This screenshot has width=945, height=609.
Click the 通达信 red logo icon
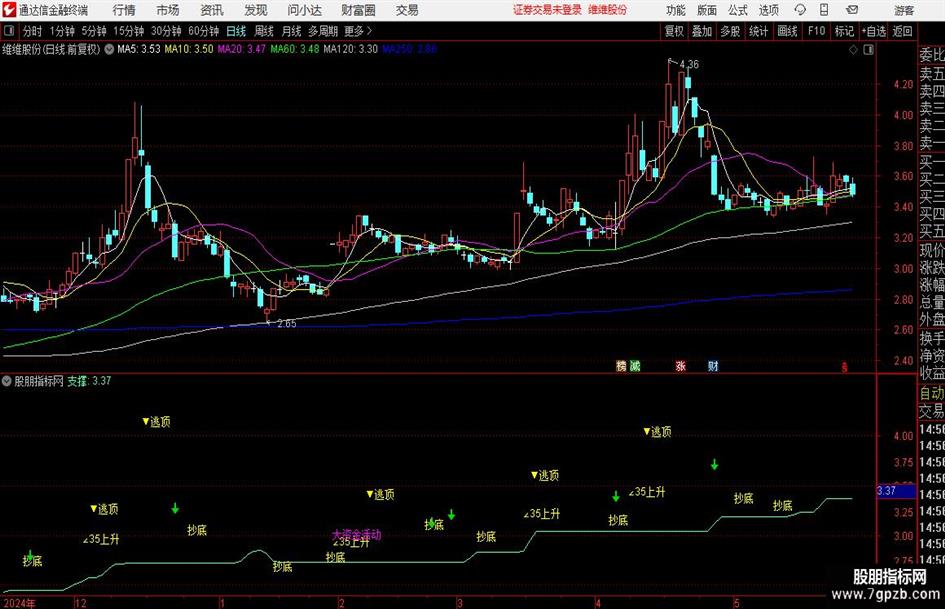tap(9, 10)
